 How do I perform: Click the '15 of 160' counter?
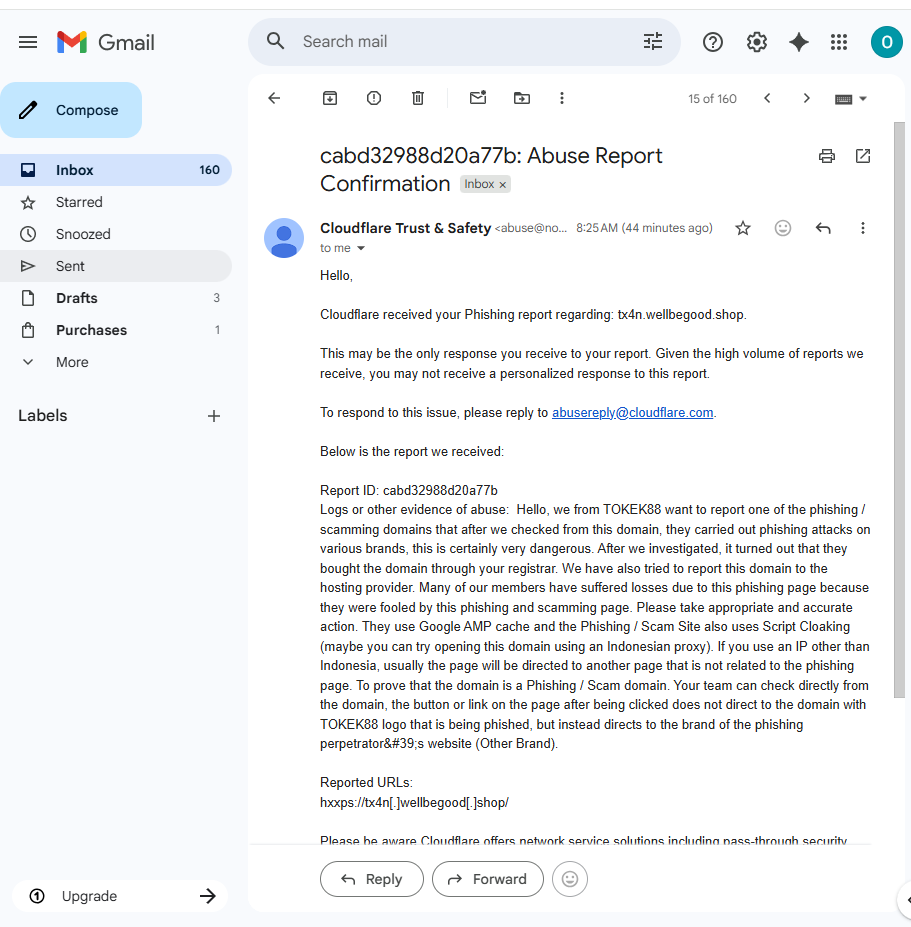[712, 99]
